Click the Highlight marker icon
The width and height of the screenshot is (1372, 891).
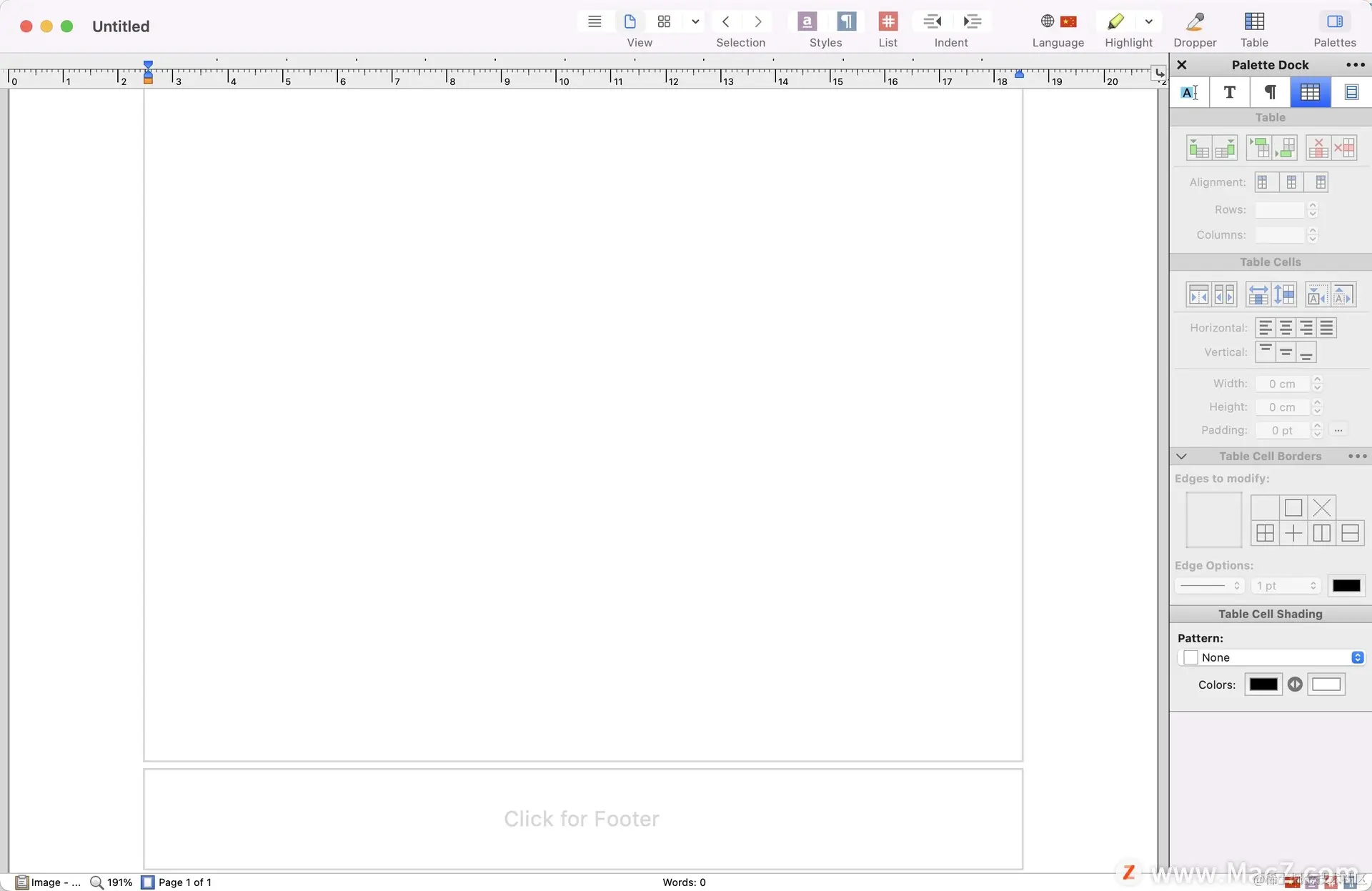coord(1115,21)
